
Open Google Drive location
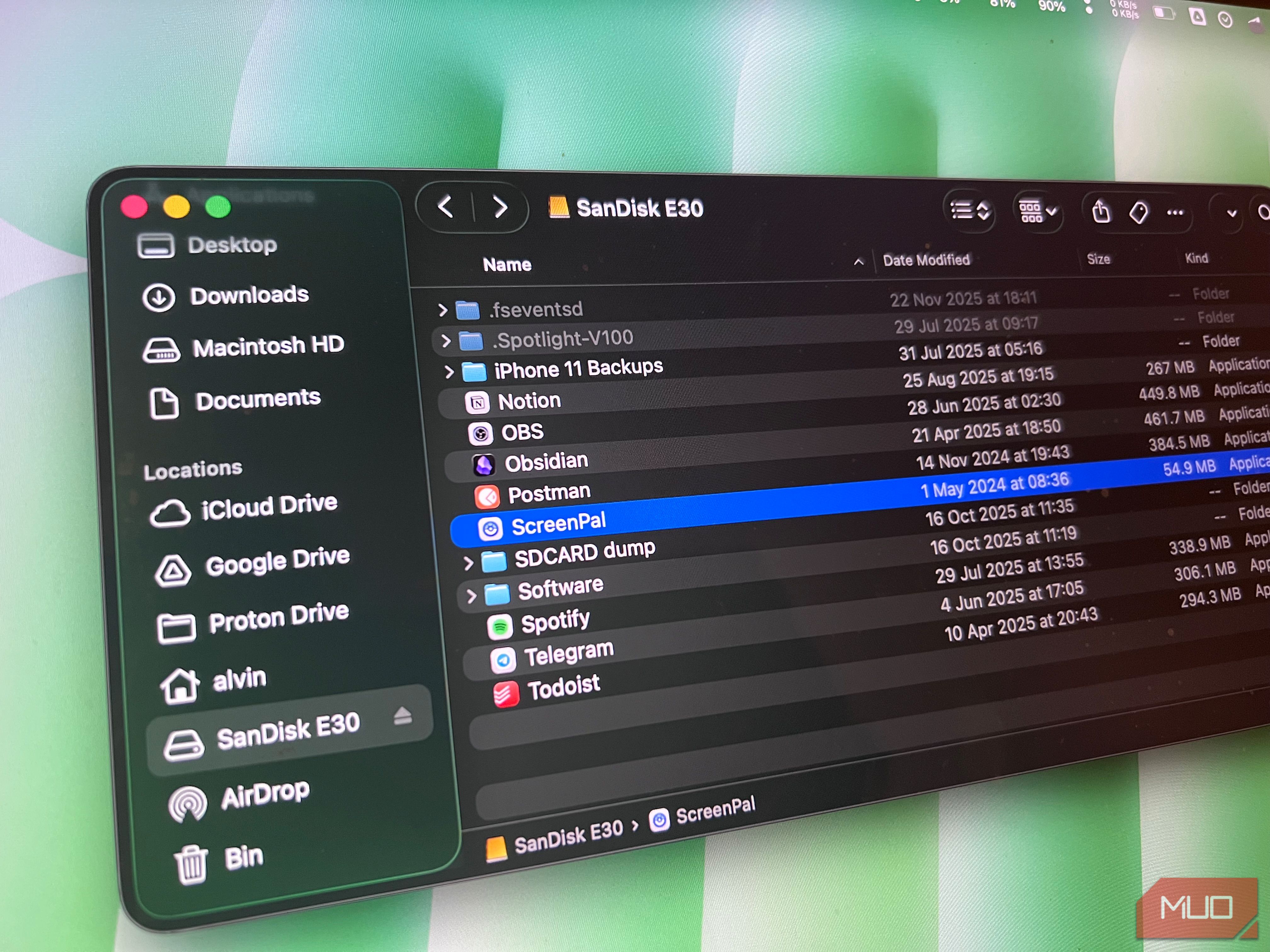click(x=253, y=565)
